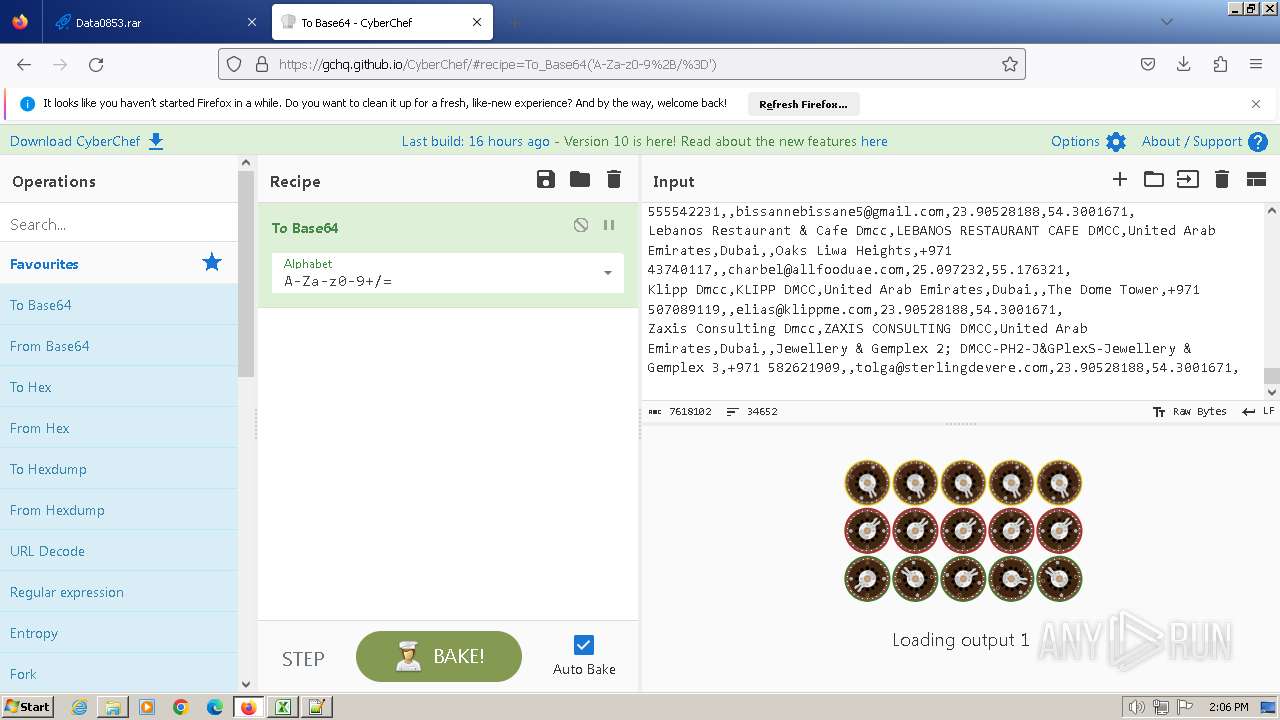Viewport: 1280px width, 720px height.
Task: Clear the recipe with the trash icon
Action: [614, 180]
